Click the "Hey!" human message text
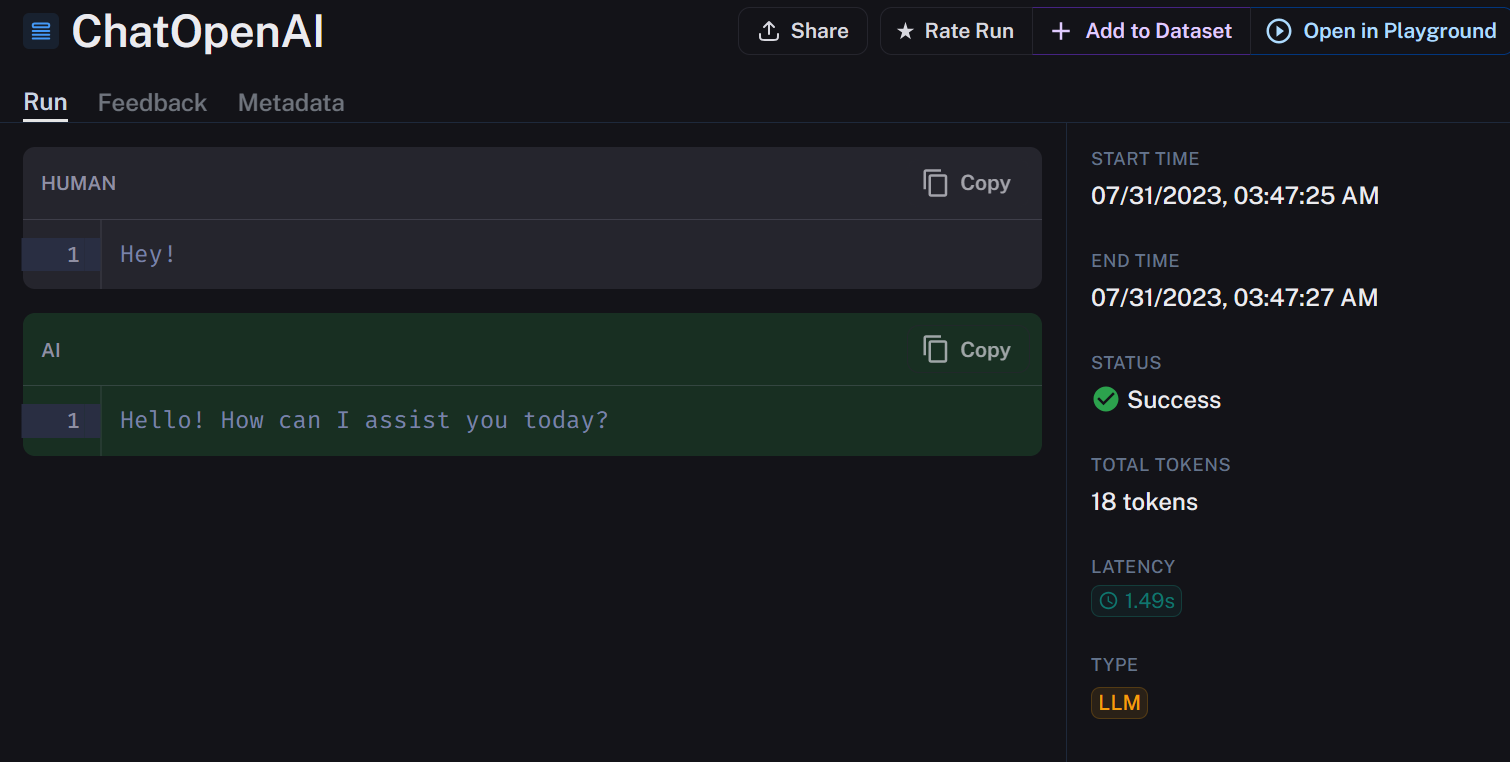Viewport: 1510px width, 762px height. pos(148,254)
